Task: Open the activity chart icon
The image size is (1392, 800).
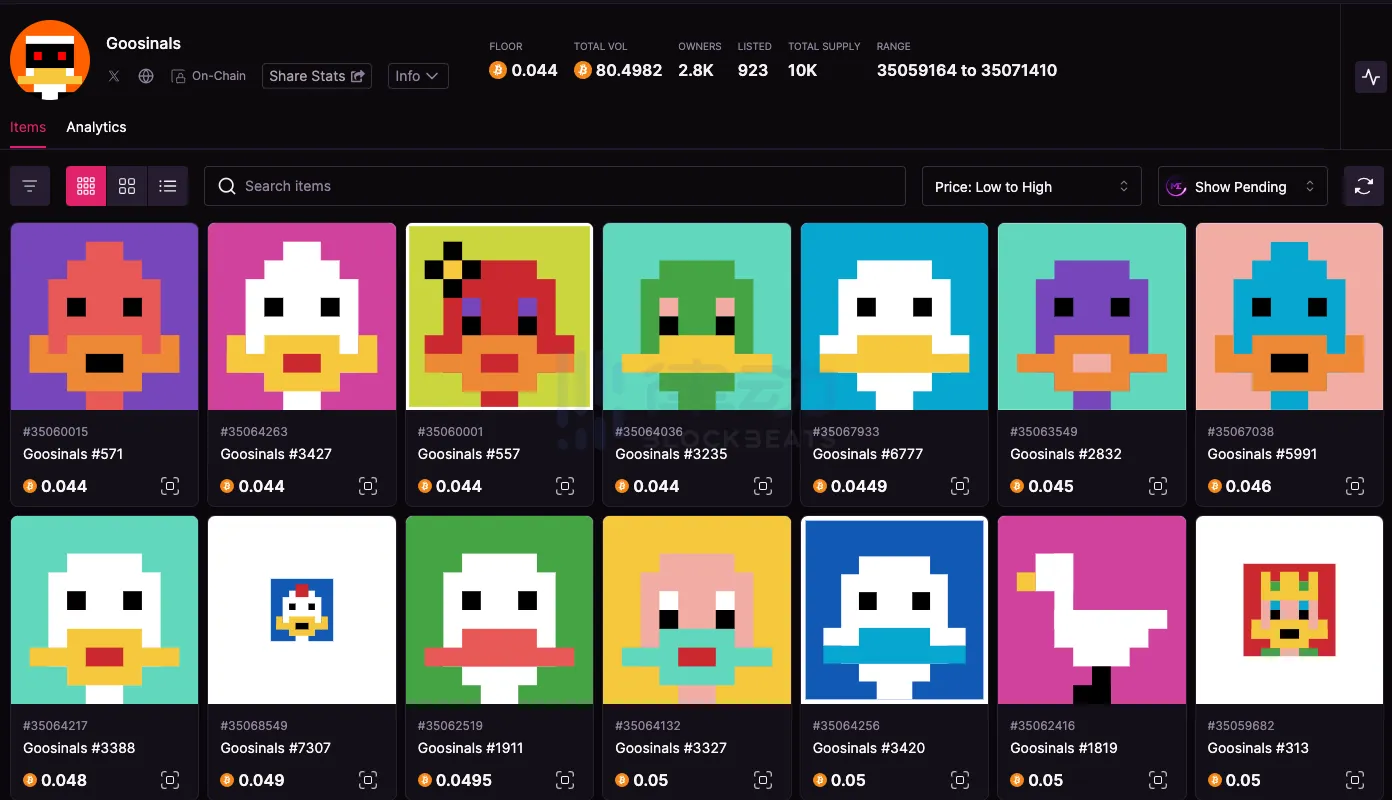Action: pos(1370,77)
